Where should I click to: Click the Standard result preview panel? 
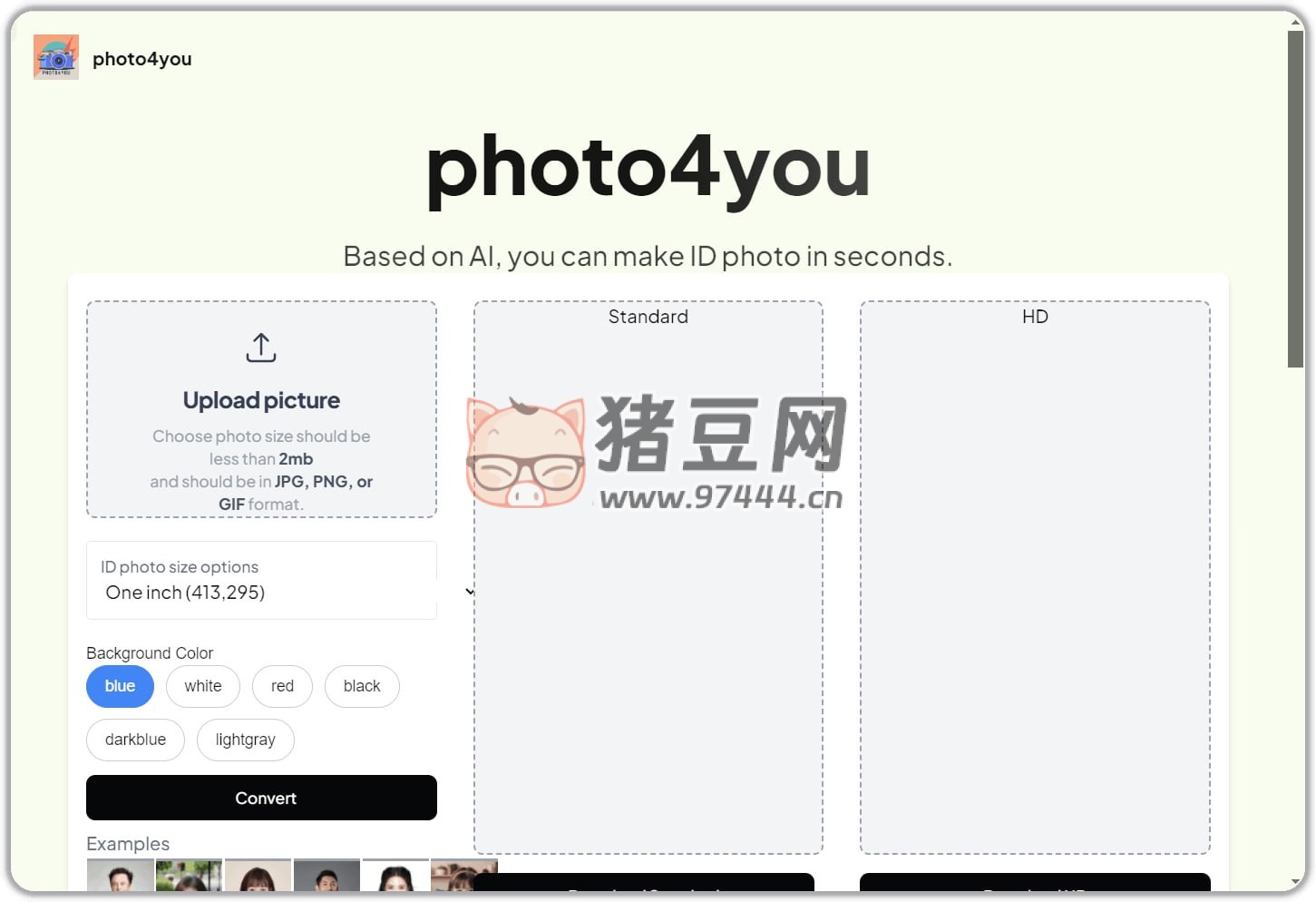648,577
